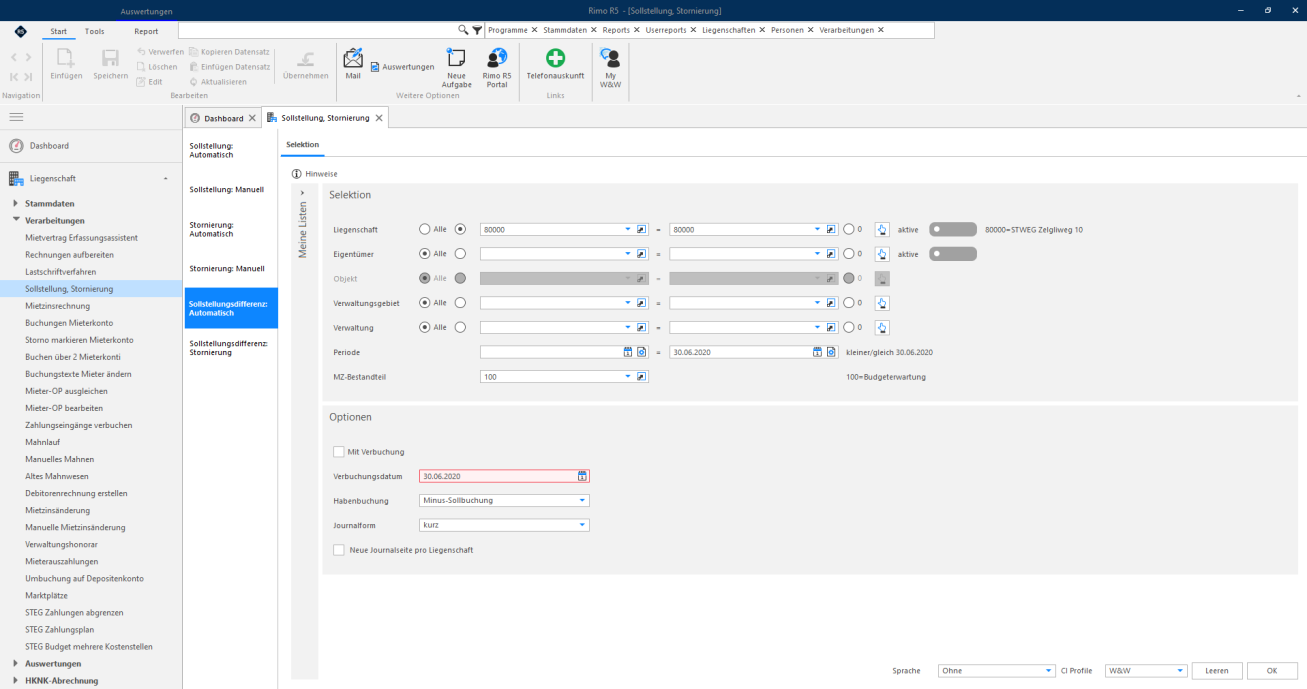Click the search magnifier icon

[463, 30]
